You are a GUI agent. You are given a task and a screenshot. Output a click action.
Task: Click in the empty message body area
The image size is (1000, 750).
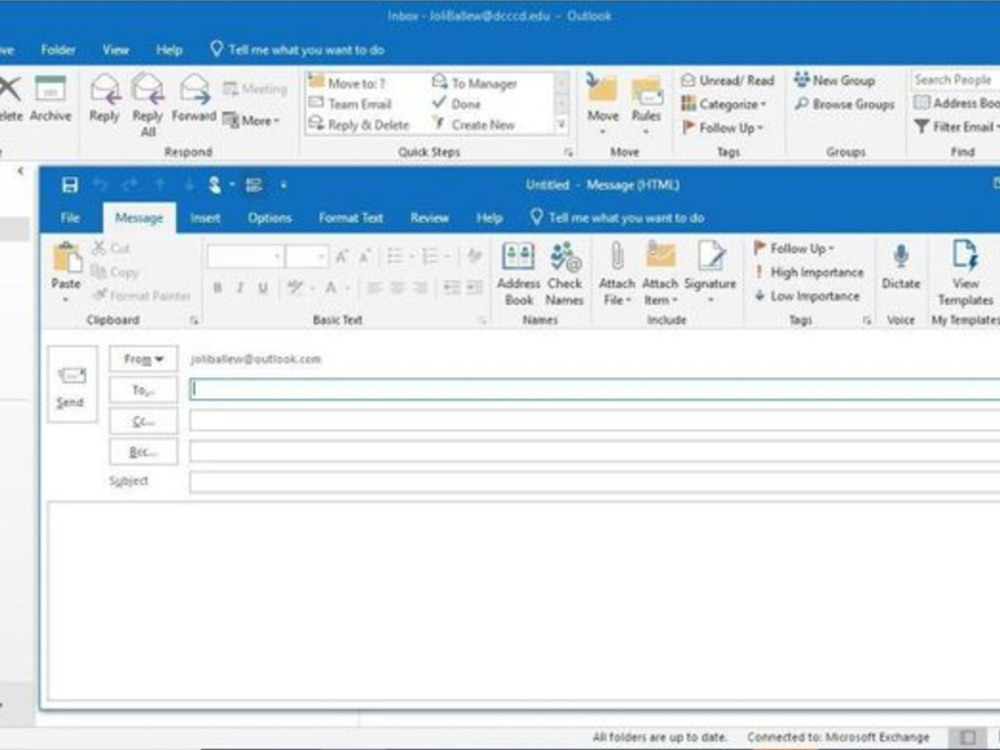tap(523, 601)
